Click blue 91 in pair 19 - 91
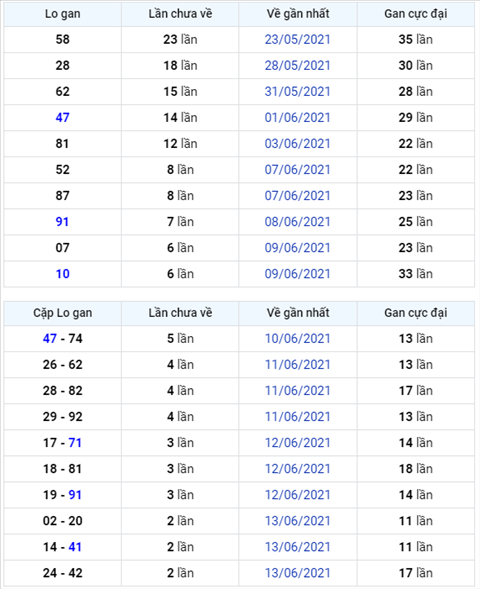Image resolution: width=480 pixels, height=589 pixels. click(x=75, y=495)
